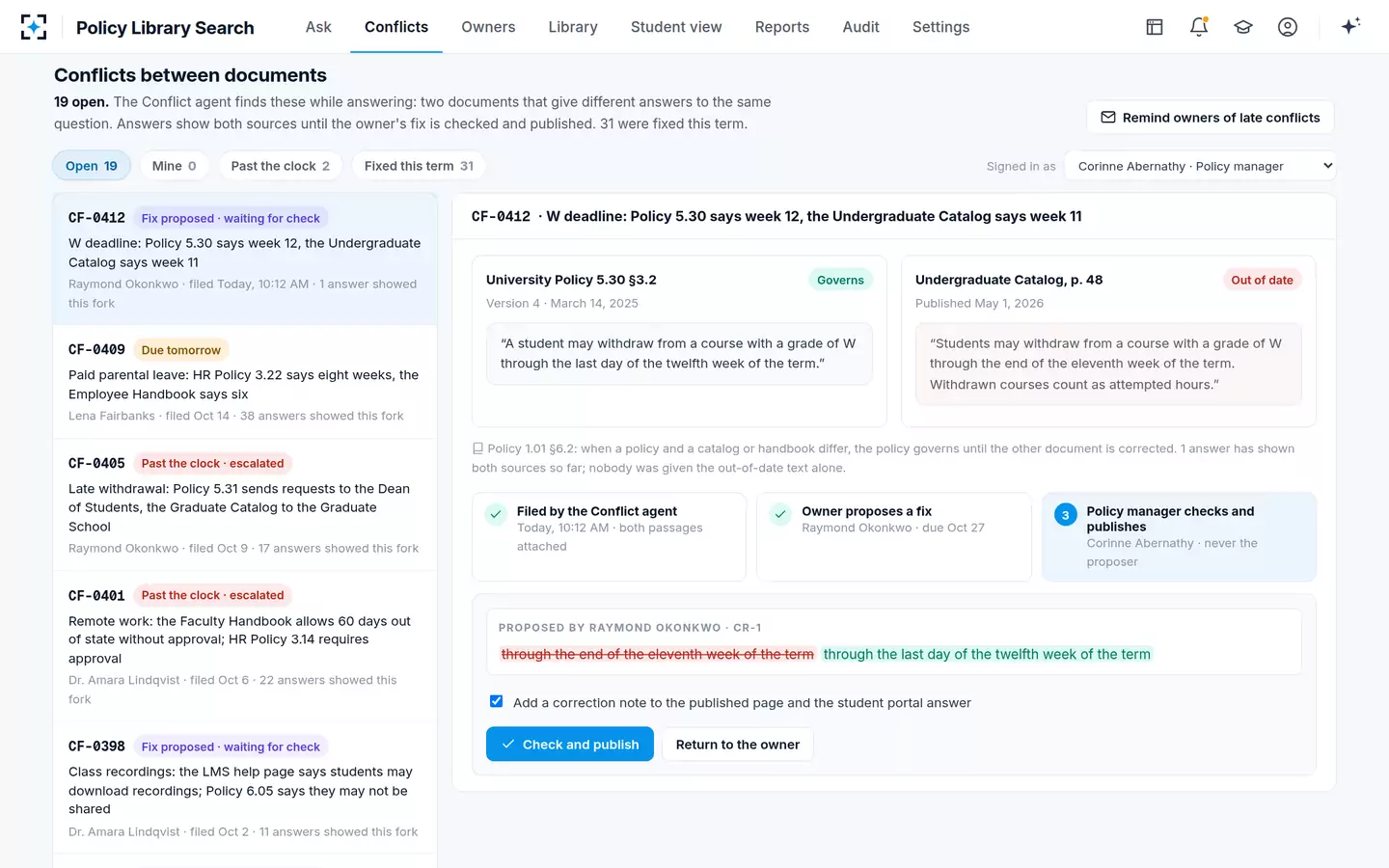The height and width of the screenshot is (868, 1389).
Task: Click the Undergraduate Catalog, p. 48 title
Action: point(1009,280)
